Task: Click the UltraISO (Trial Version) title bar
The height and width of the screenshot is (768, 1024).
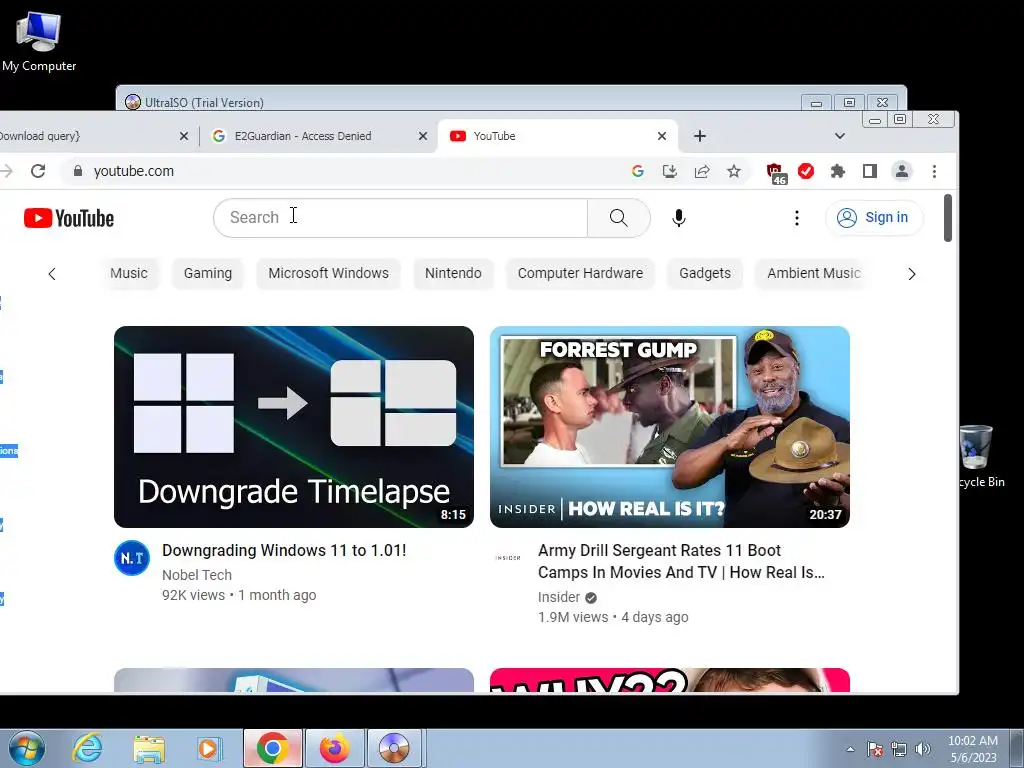Action: [457, 103]
